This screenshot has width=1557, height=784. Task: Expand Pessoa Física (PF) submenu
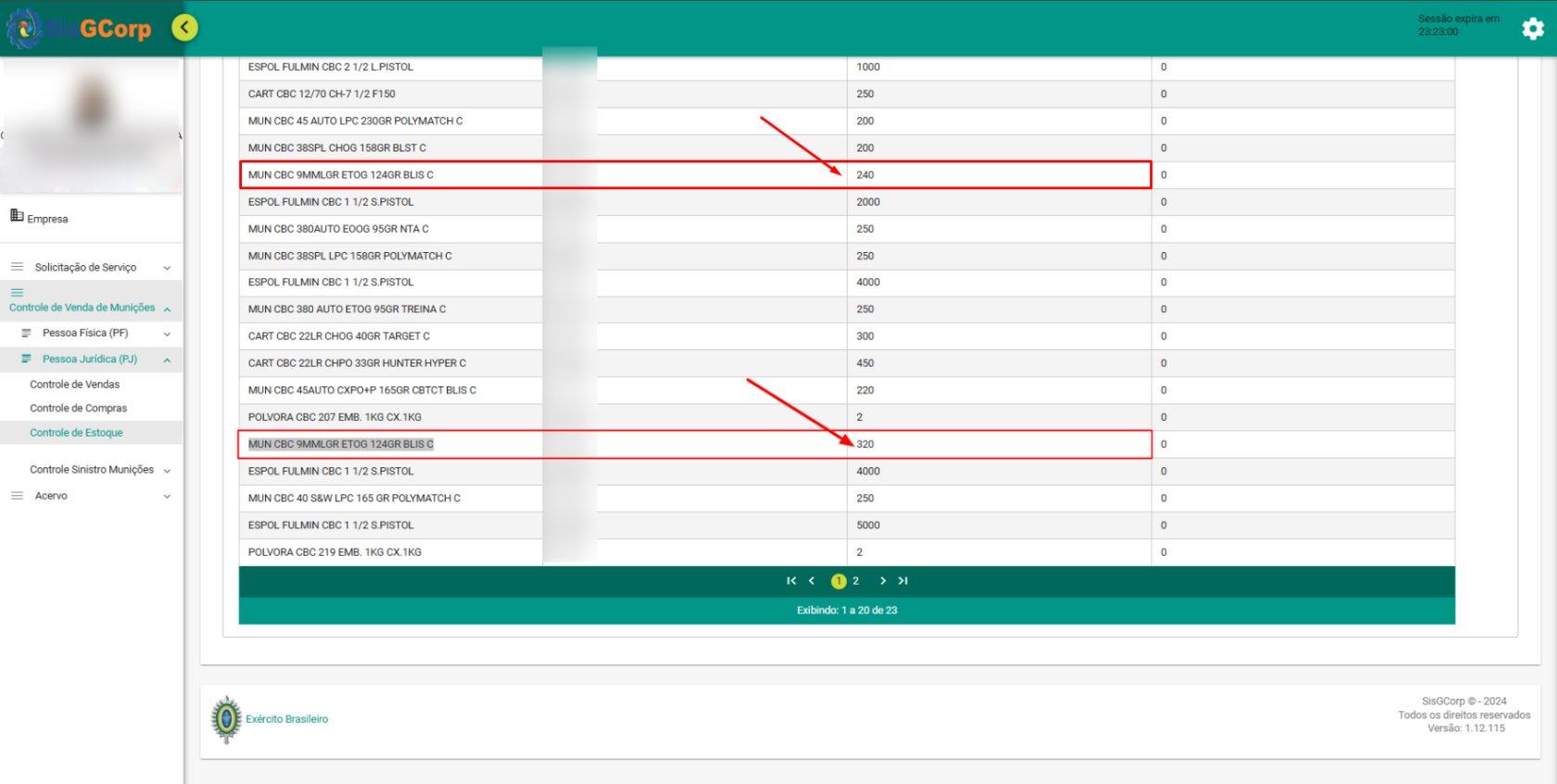pyautogui.click(x=167, y=334)
